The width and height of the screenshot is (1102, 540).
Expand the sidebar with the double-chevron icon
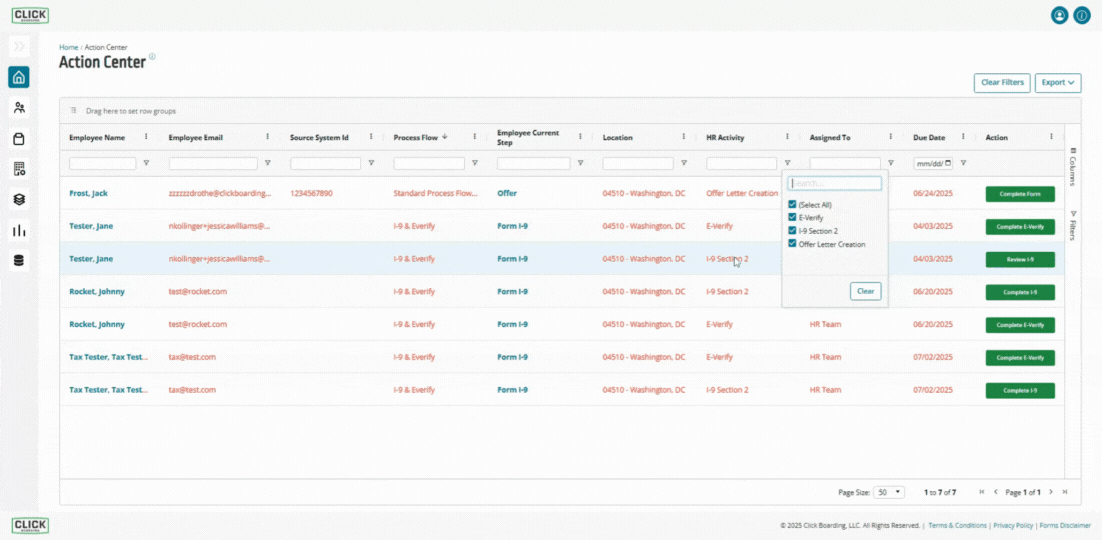tap(19, 46)
